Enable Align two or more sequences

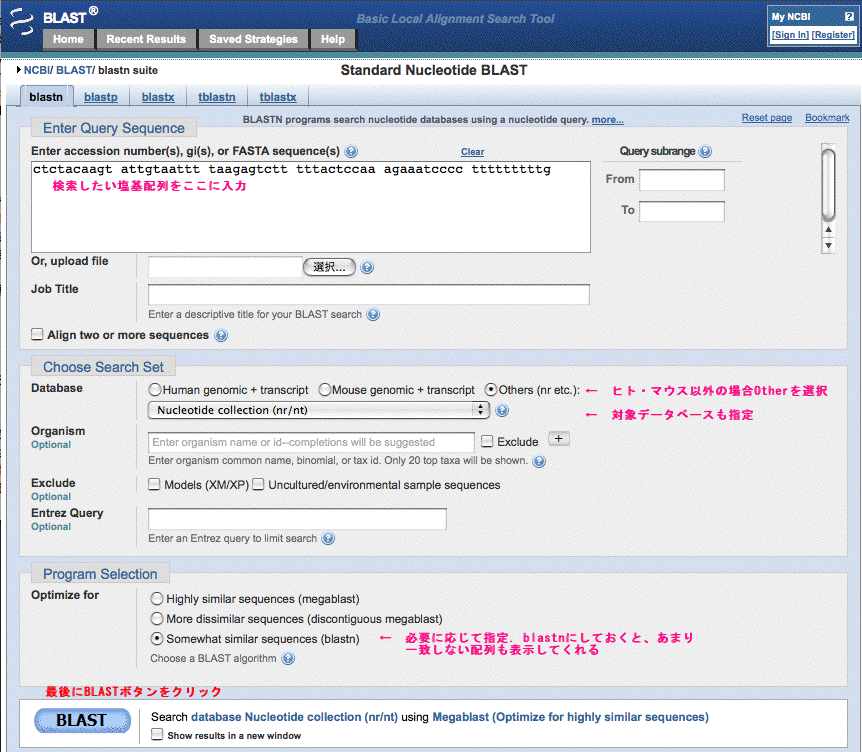point(38,335)
